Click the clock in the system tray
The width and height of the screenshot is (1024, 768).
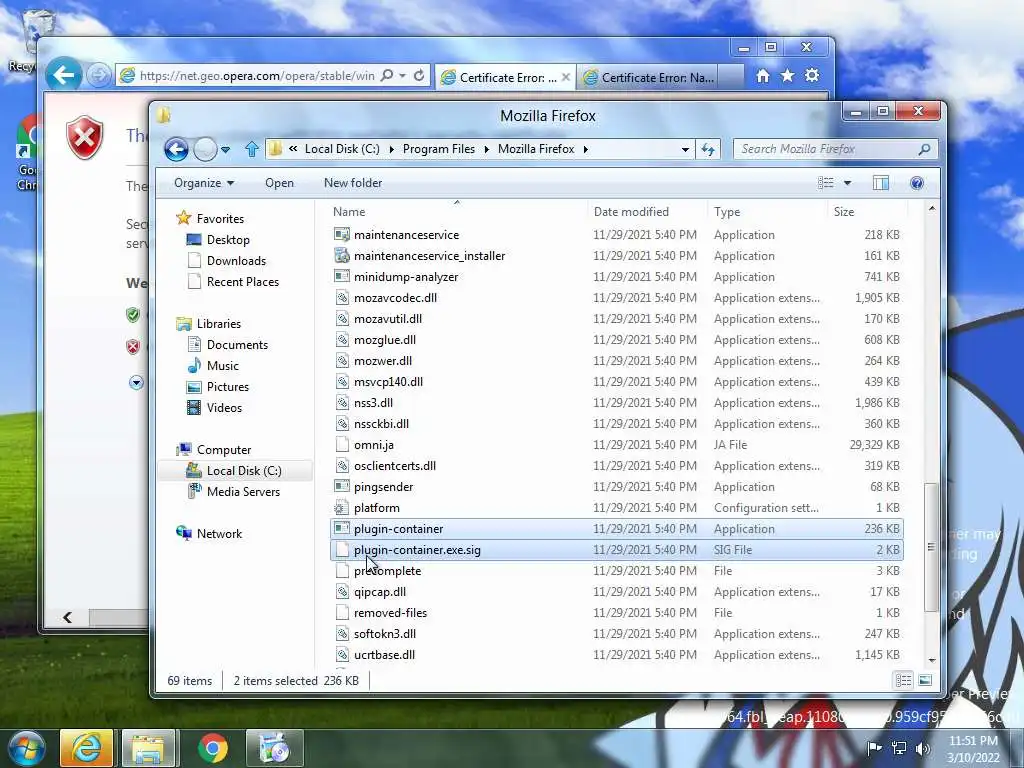click(973, 749)
